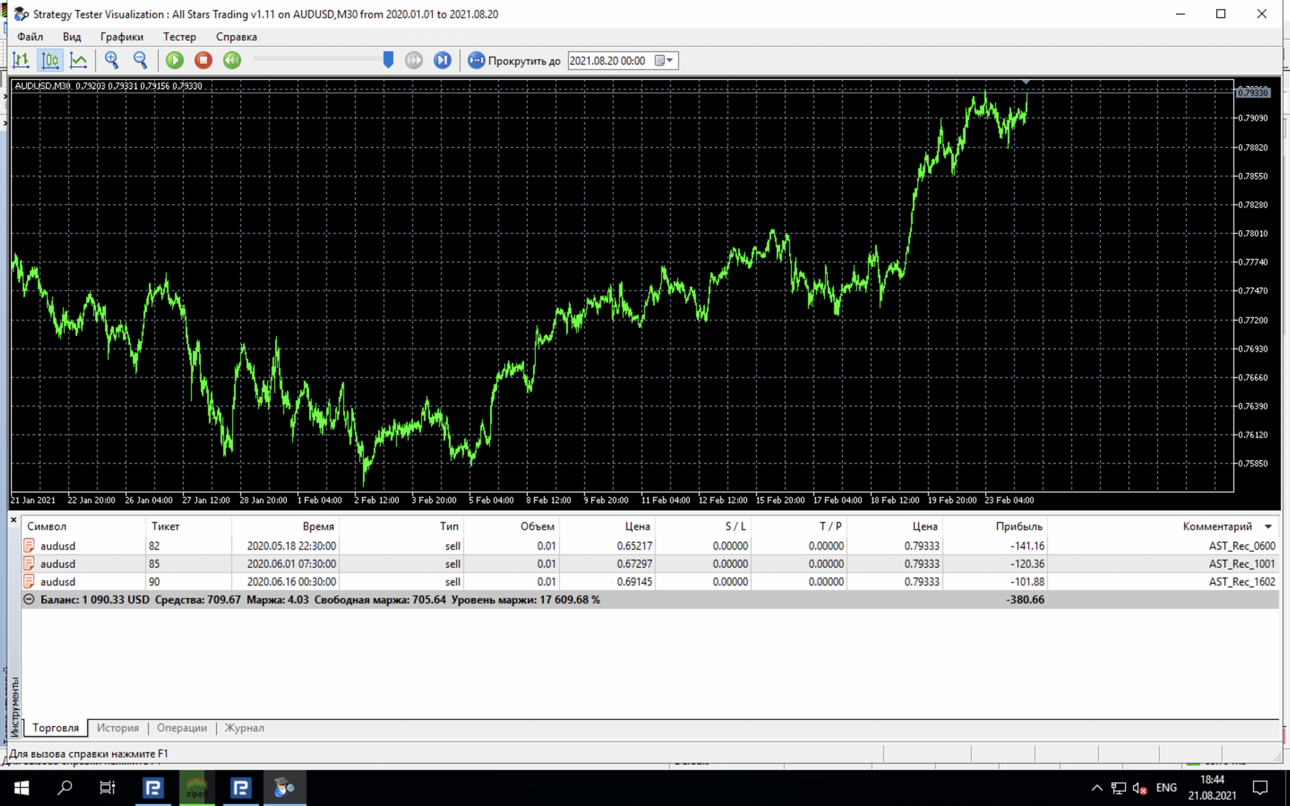Screen dimensions: 1290x806
Task: Click the muted volume tray icon
Action: pos(1140,788)
